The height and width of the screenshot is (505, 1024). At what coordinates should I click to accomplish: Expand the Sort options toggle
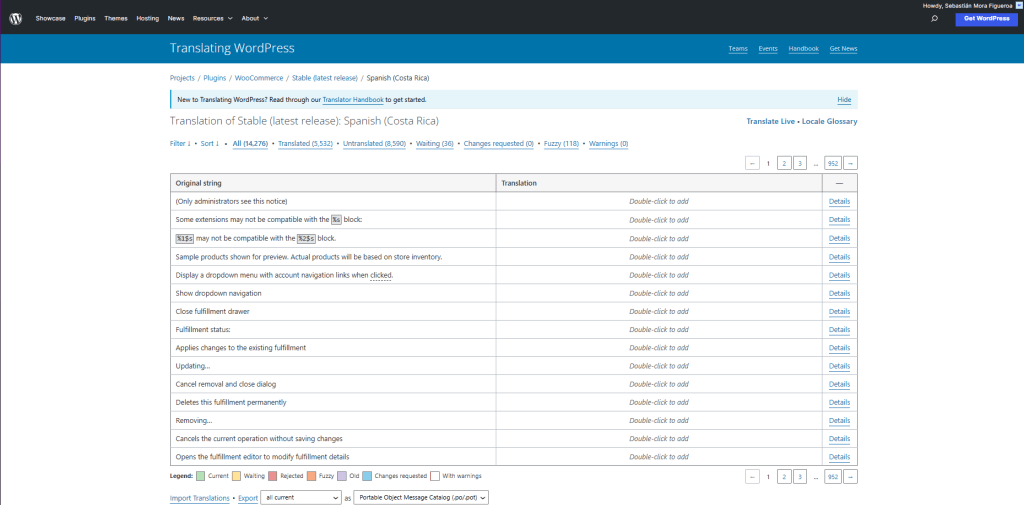point(209,144)
